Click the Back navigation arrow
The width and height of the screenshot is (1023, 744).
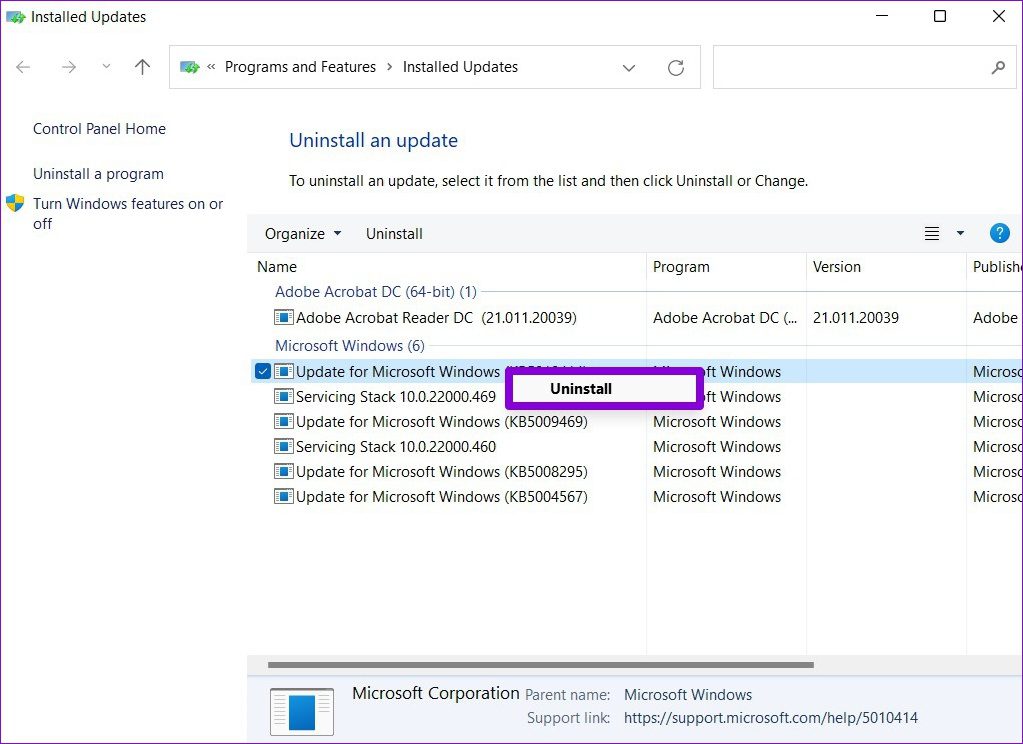pyautogui.click(x=23, y=67)
